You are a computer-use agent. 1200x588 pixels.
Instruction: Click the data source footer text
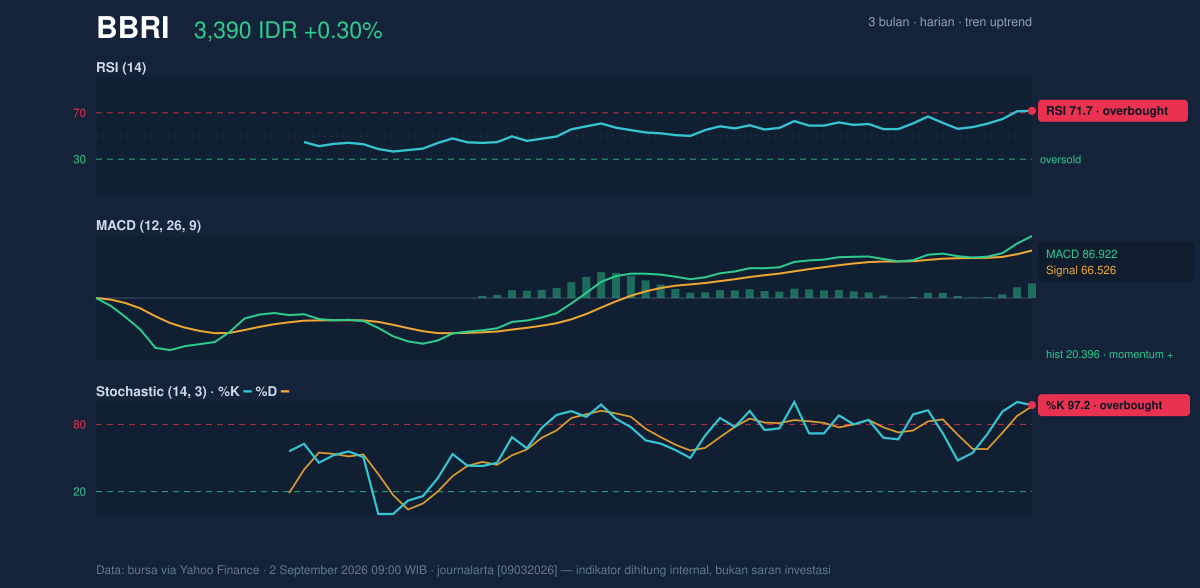pos(463,570)
